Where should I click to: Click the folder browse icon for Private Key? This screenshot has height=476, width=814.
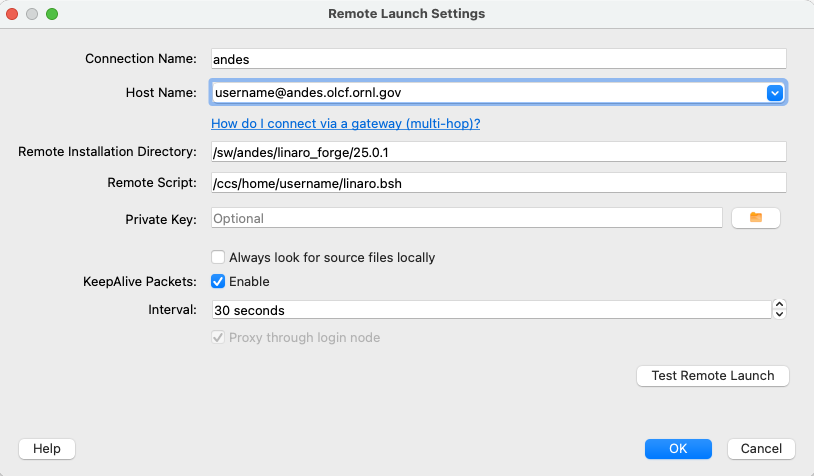[756, 218]
